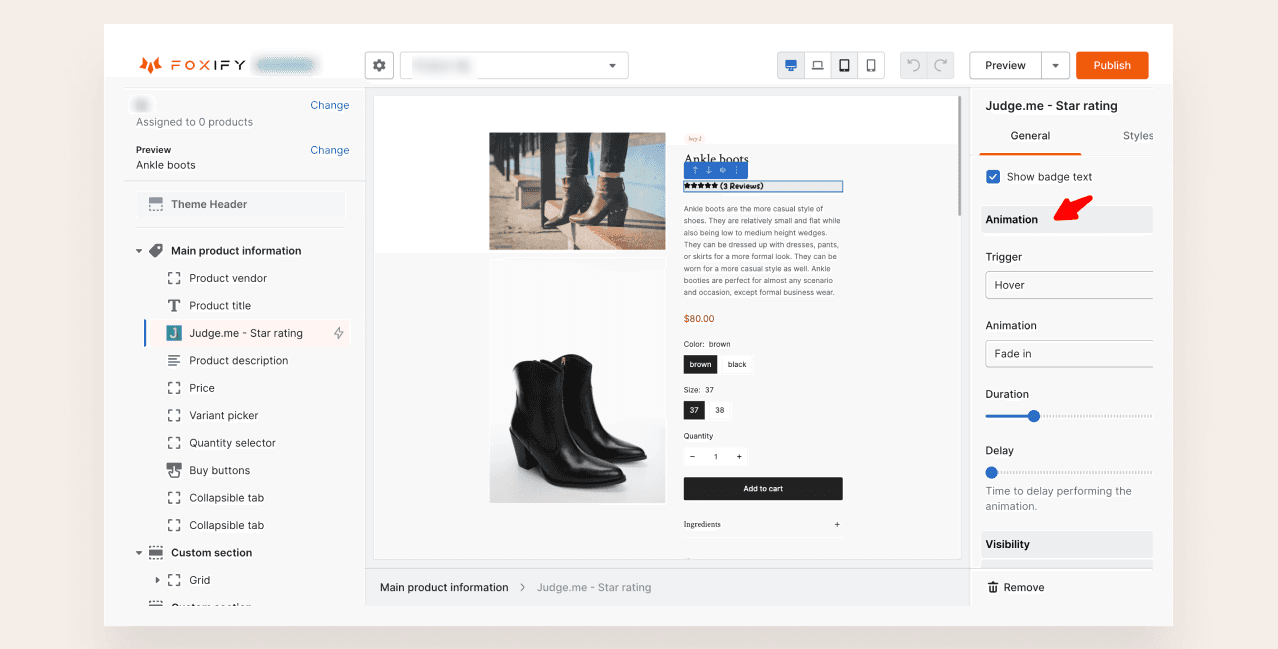The image size is (1278, 649).
Task: Click the undo arrow icon
Action: click(x=913, y=66)
